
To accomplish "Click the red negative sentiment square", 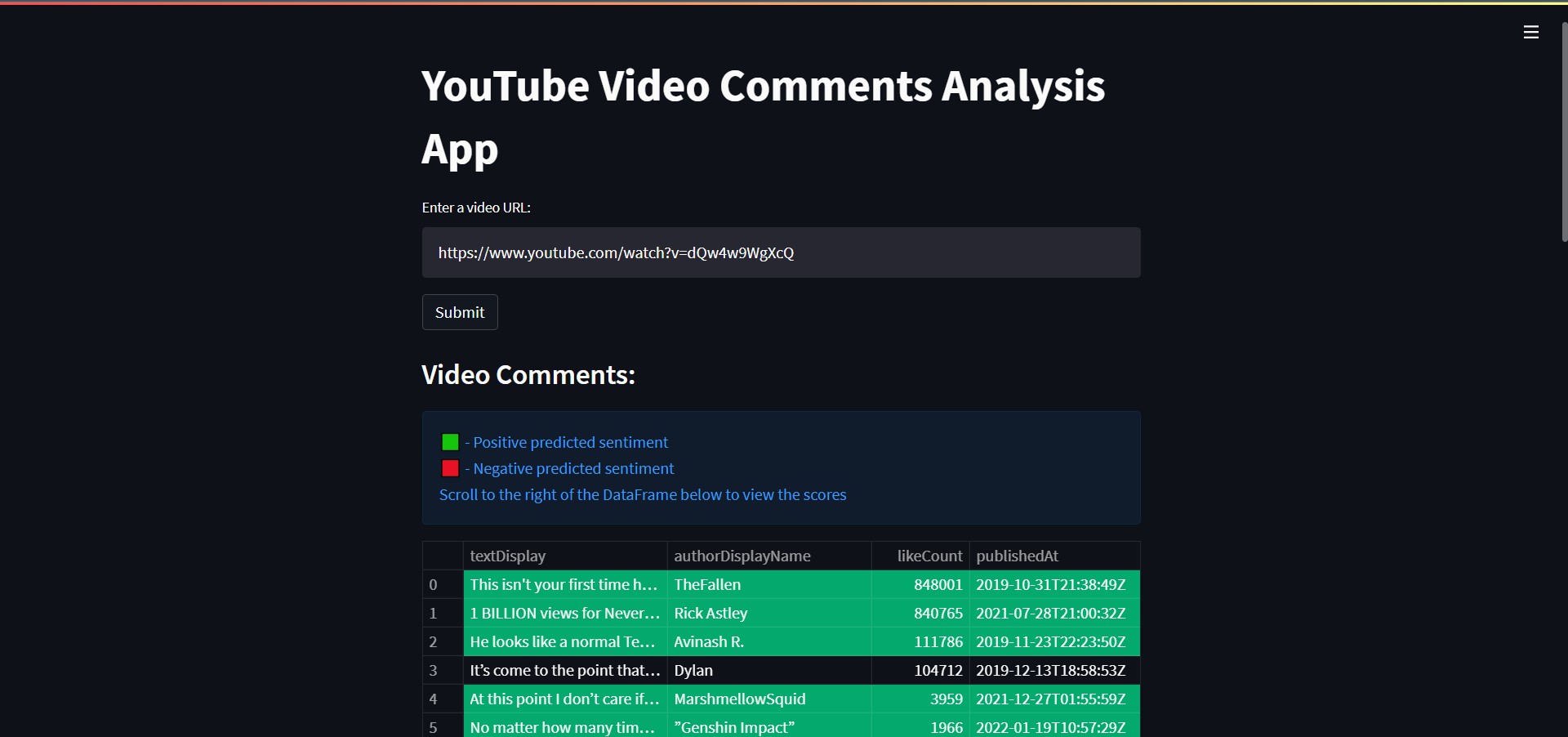I will pyautogui.click(x=450, y=468).
